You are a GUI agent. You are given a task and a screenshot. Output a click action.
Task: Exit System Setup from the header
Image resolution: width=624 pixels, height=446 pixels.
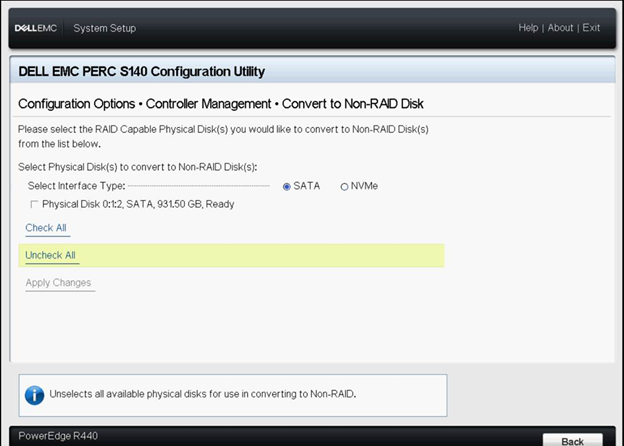(591, 28)
